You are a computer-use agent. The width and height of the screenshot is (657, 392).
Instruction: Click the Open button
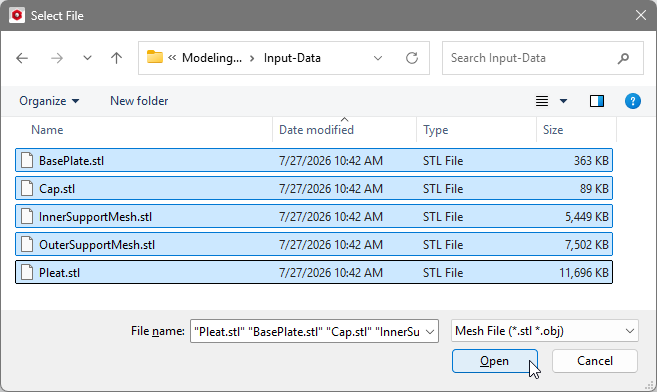pos(494,361)
